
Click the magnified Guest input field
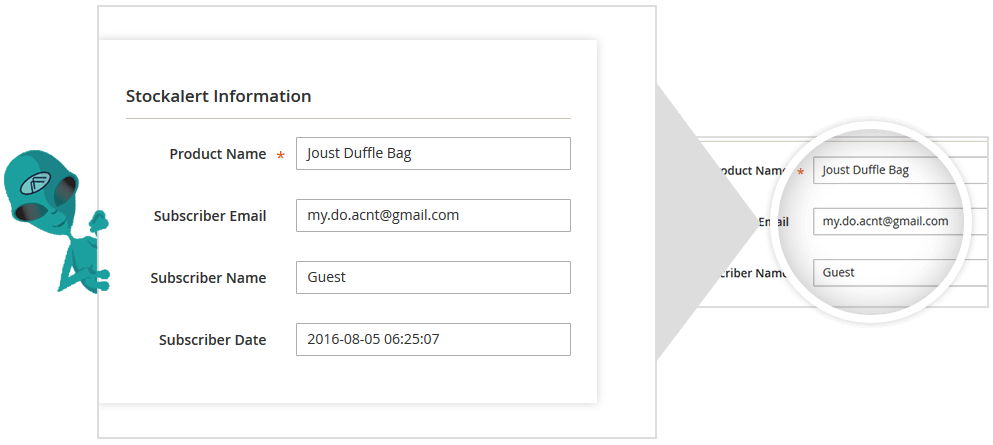pos(888,273)
